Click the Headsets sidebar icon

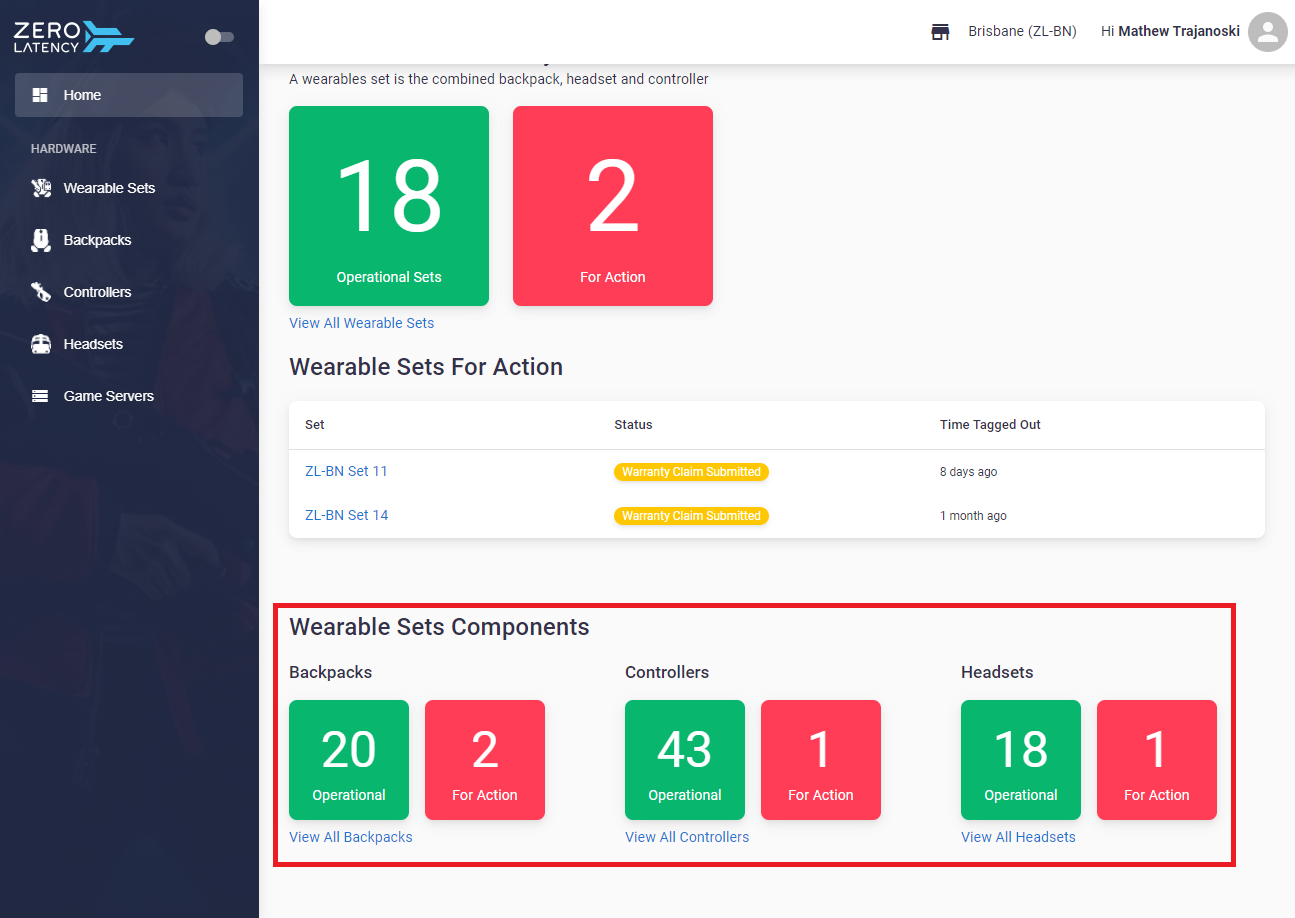coord(40,344)
